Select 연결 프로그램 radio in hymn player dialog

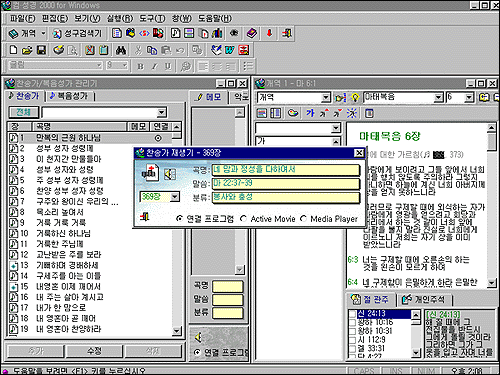(x=179, y=219)
